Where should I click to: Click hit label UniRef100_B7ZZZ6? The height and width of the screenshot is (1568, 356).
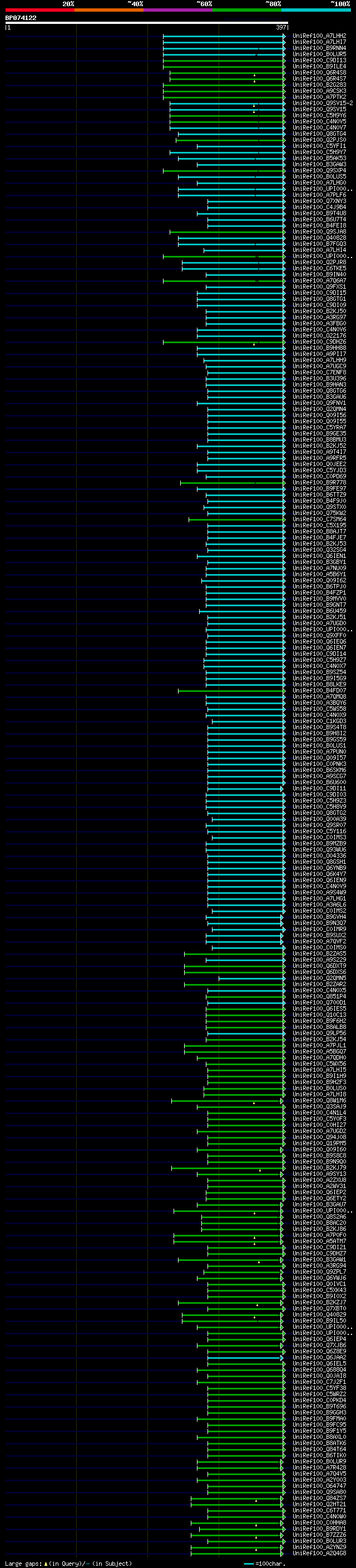[x=319, y=1535]
